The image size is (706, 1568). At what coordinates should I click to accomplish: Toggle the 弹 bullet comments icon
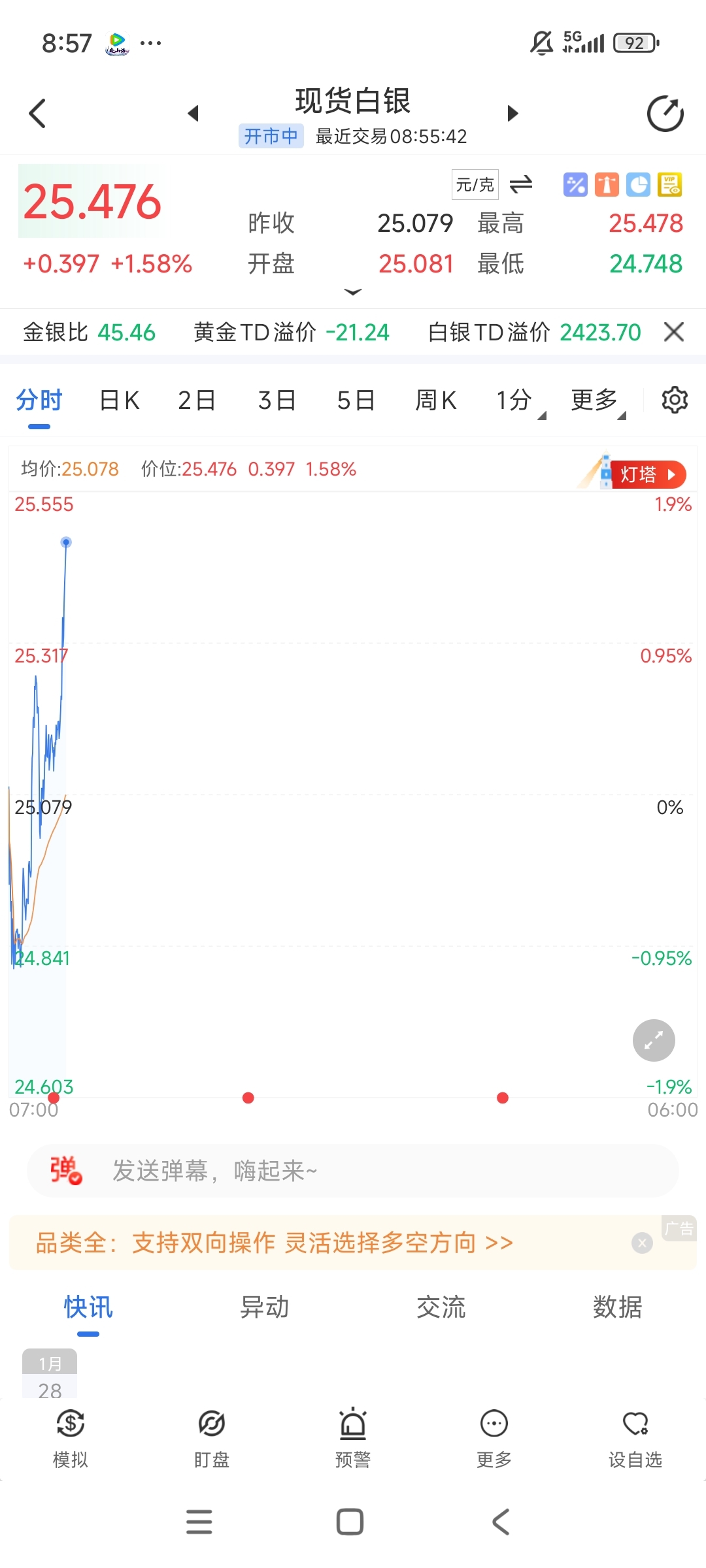coord(66,1170)
